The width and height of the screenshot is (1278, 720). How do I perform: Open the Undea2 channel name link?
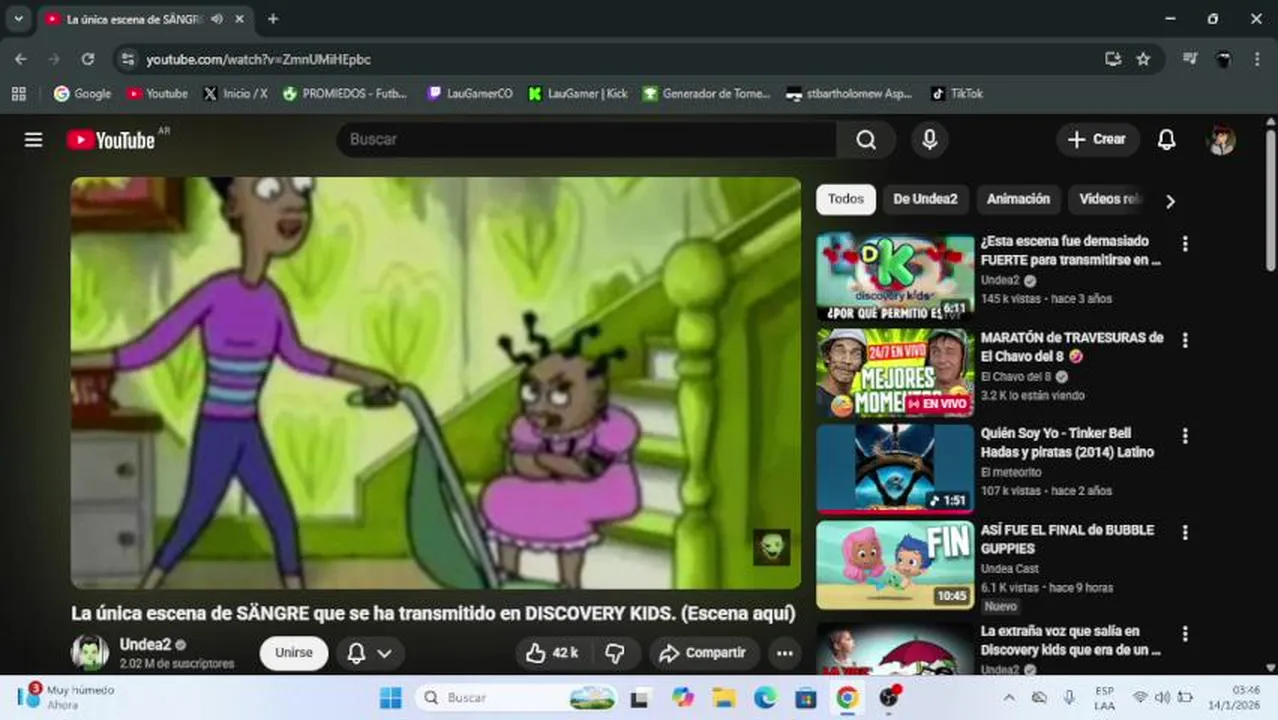146,645
